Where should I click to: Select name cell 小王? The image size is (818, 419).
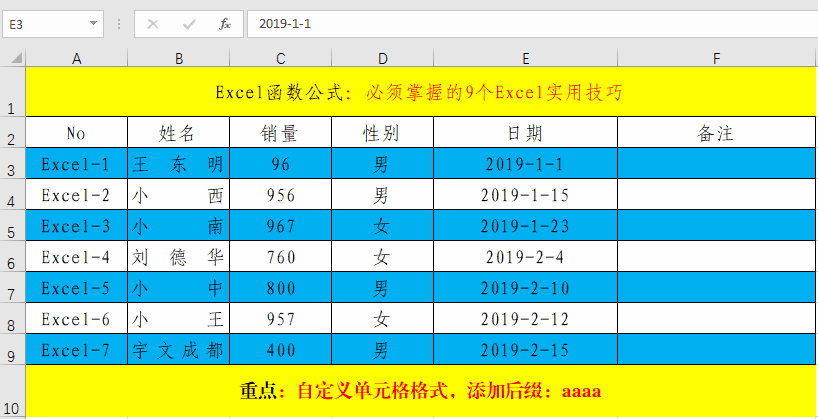(178, 318)
